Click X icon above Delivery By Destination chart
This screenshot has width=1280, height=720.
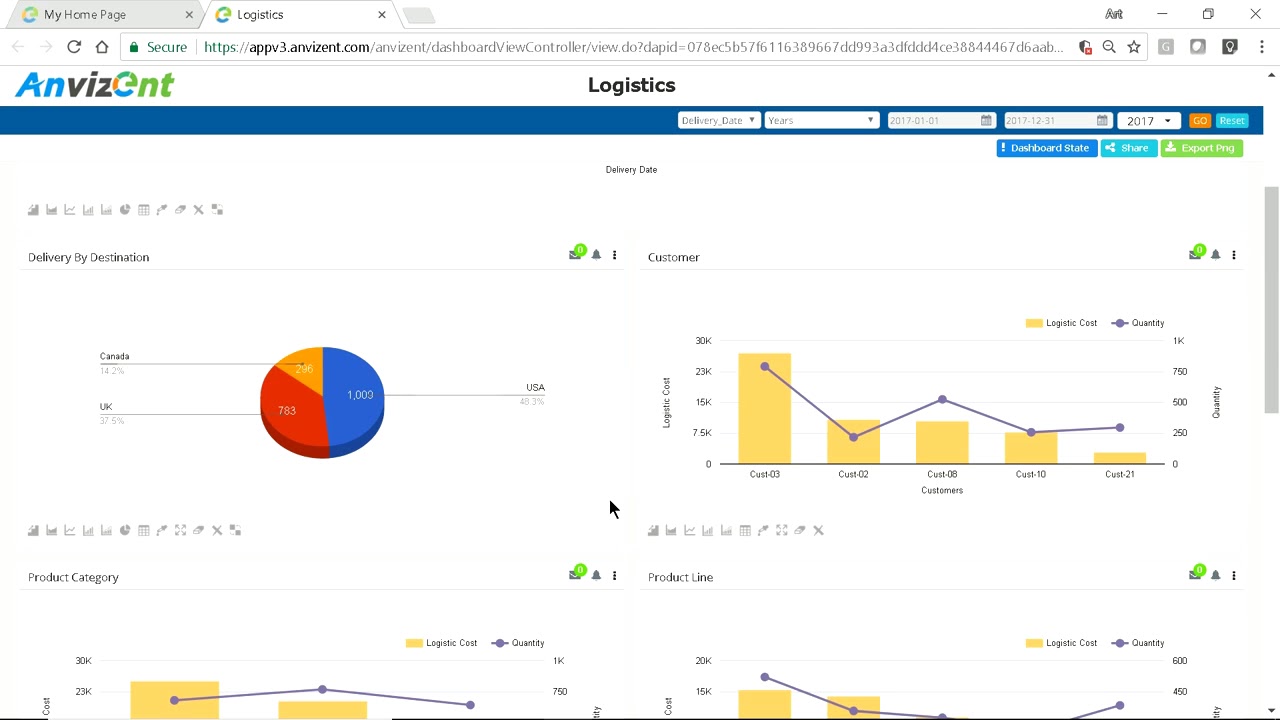(198, 210)
